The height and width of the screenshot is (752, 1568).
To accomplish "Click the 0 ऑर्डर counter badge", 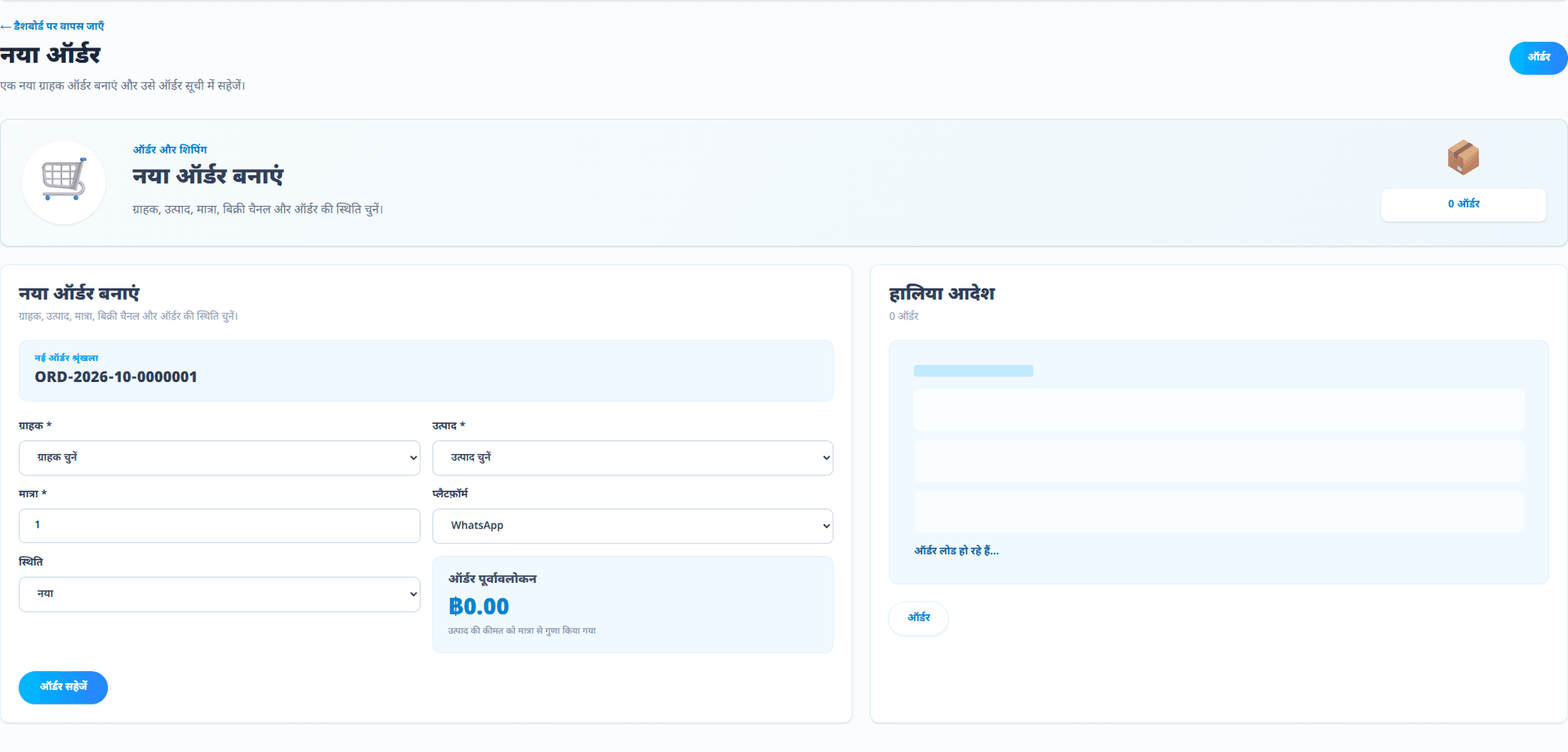I will coord(1463,204).
